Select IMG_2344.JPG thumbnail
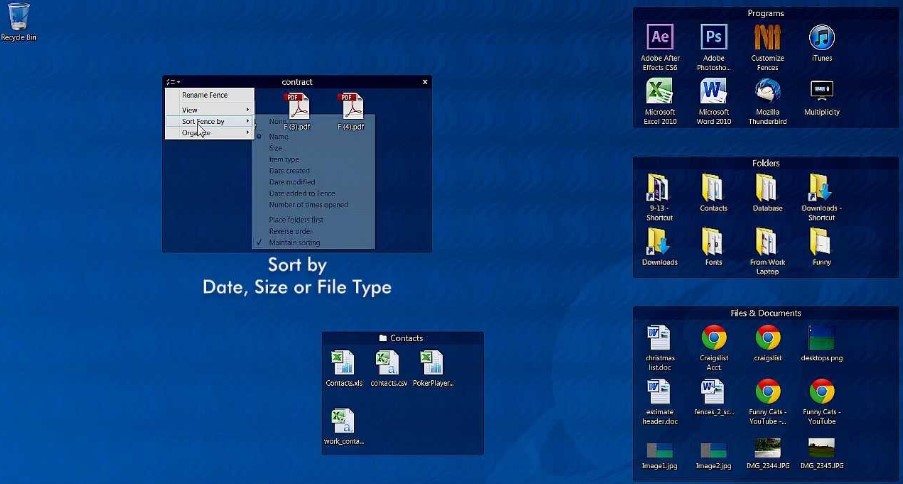The height and width of the screenshot is (484, 903). click(768, 448)
